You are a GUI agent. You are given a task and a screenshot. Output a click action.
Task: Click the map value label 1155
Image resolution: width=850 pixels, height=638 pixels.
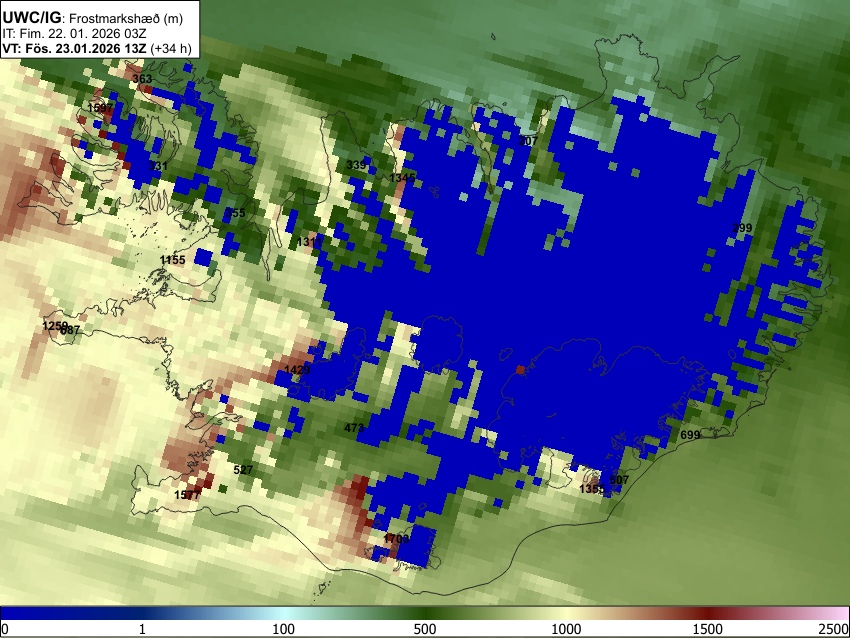click(172, 260)
